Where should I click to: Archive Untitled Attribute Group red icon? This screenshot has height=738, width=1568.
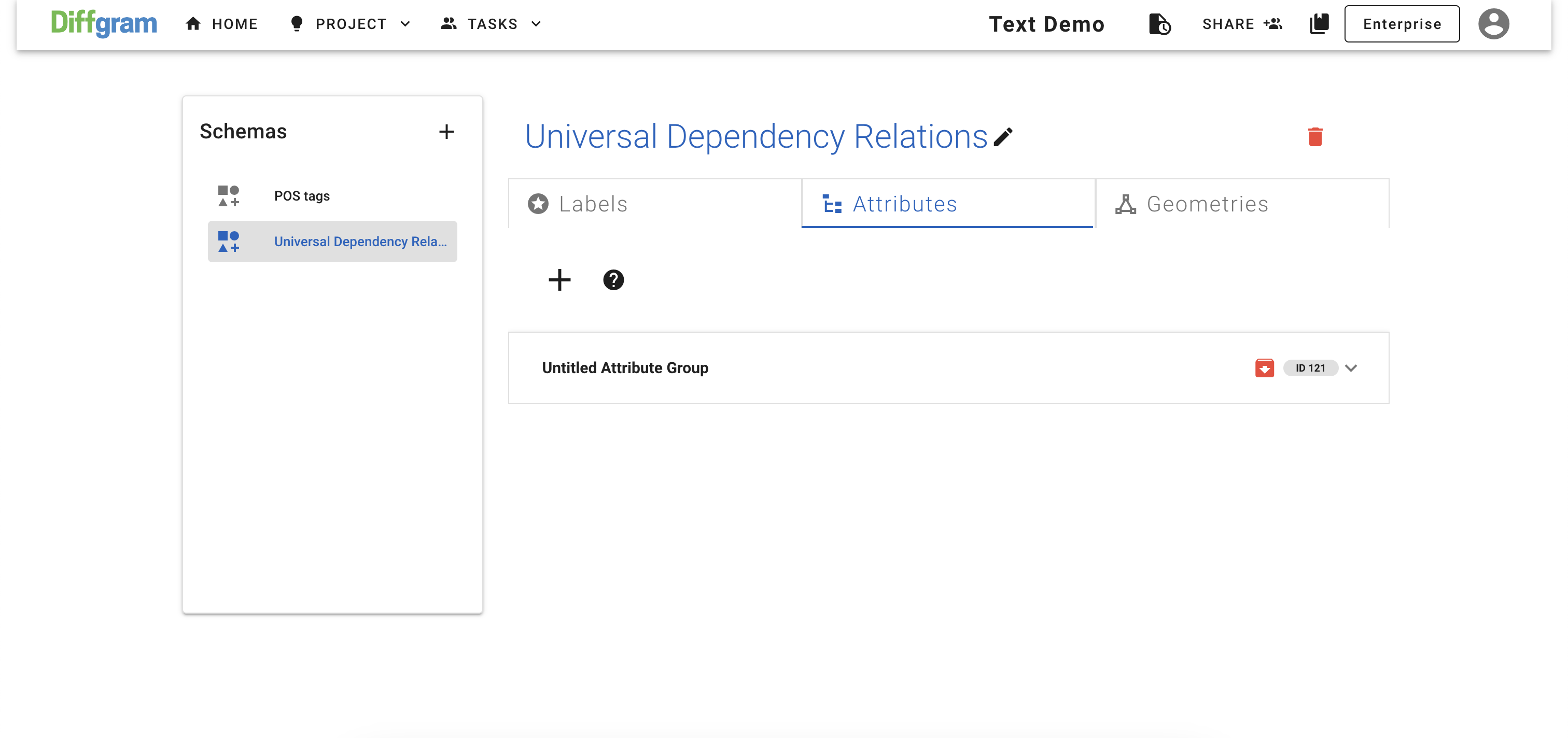[1264, 368]
